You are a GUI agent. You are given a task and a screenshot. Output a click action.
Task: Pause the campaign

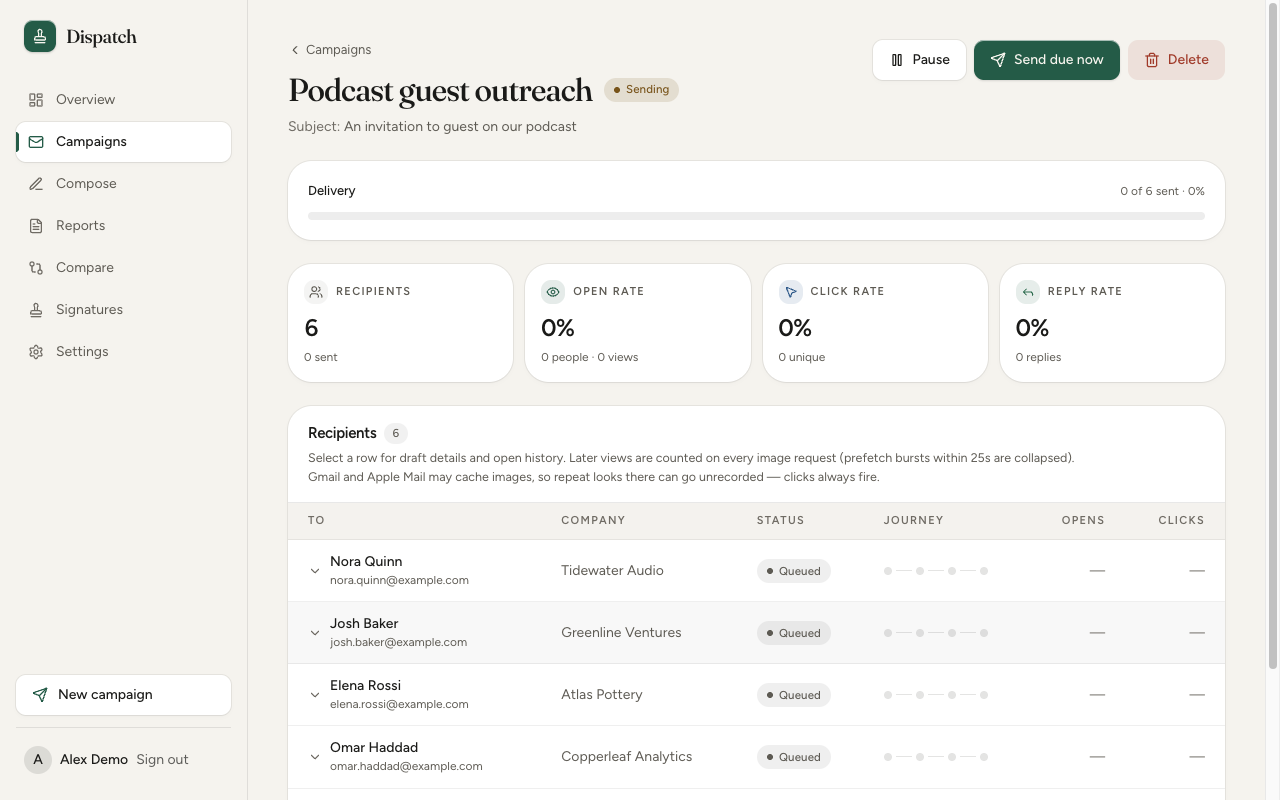coord(920,60)
